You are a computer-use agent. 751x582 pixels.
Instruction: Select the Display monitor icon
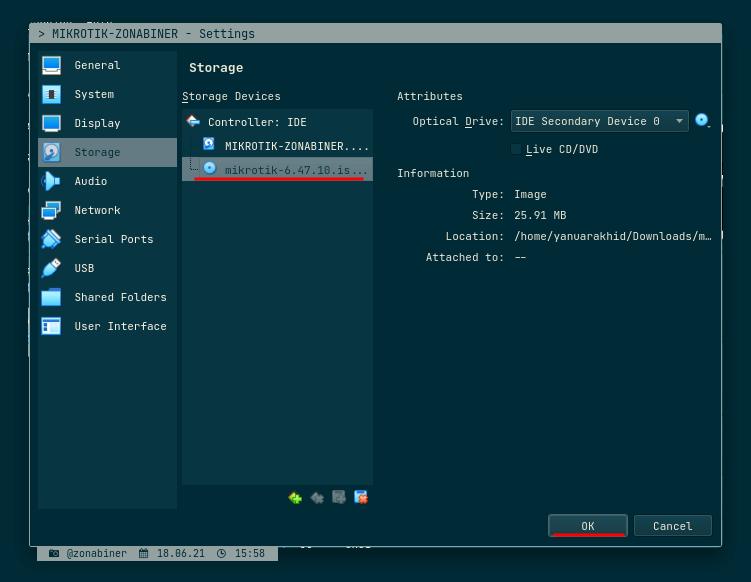point(51,123)
